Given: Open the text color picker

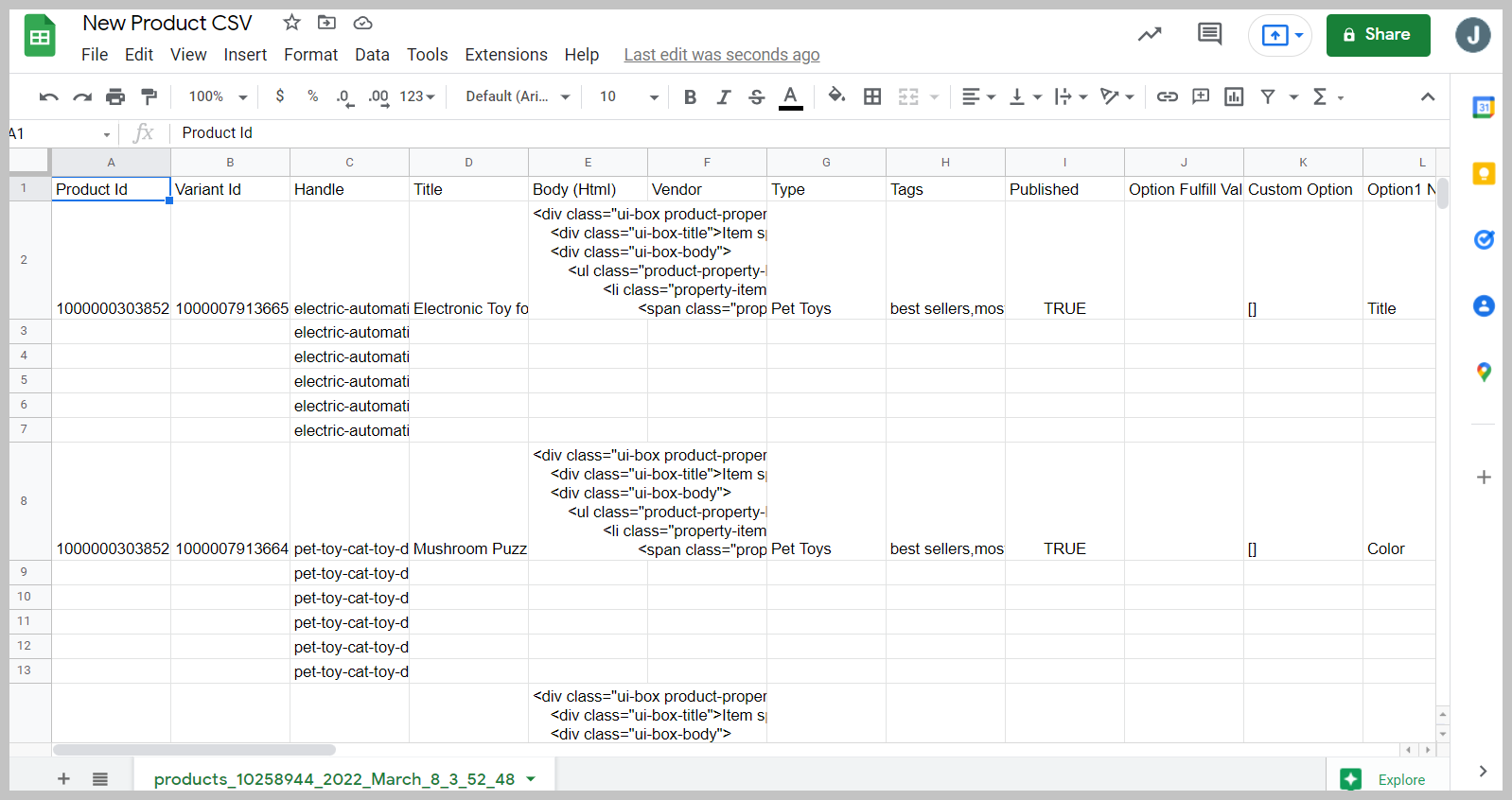Looking at the screenshot, I should 790,96.
